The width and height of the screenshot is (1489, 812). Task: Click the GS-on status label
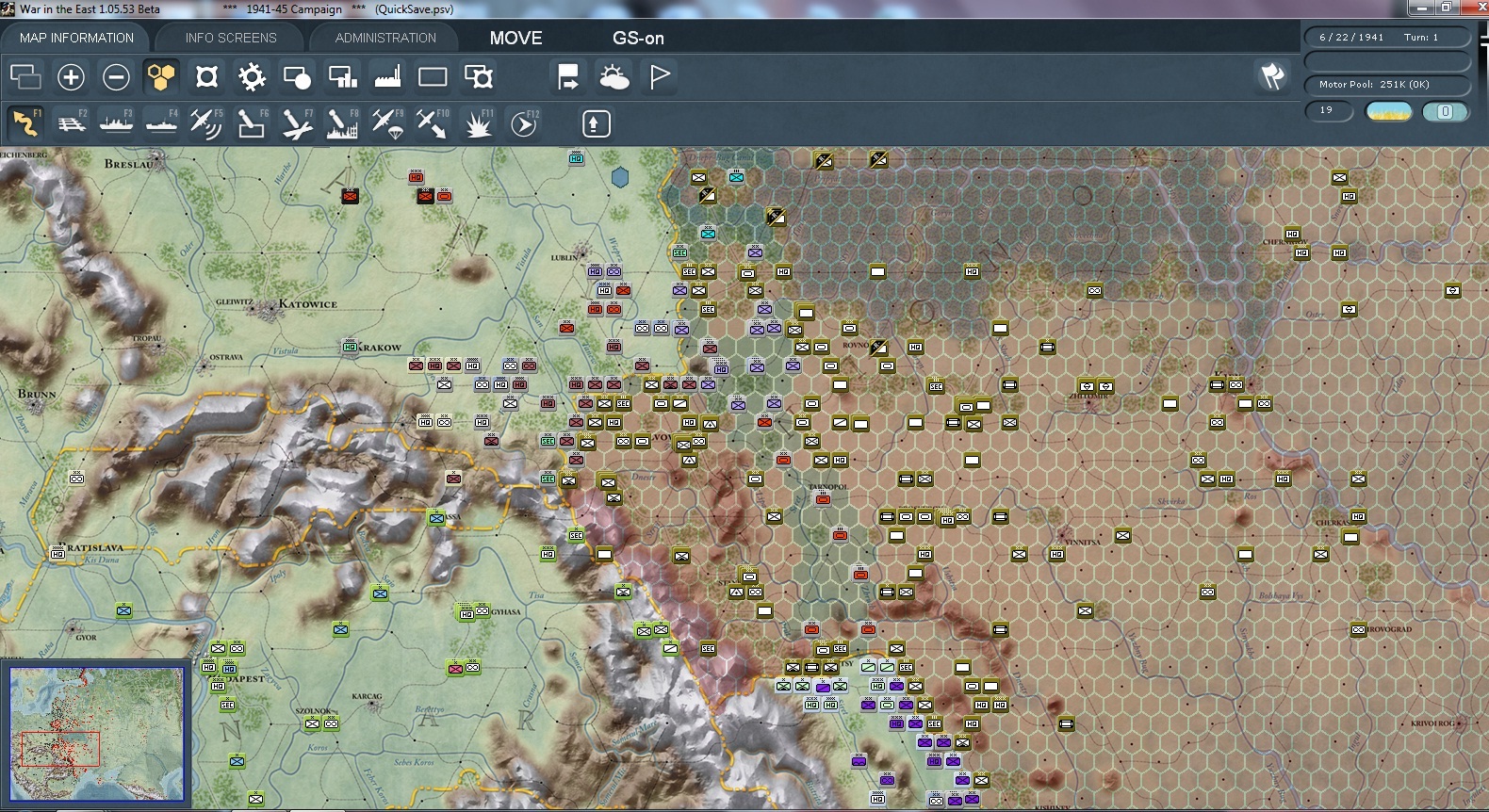click(638, 38)
